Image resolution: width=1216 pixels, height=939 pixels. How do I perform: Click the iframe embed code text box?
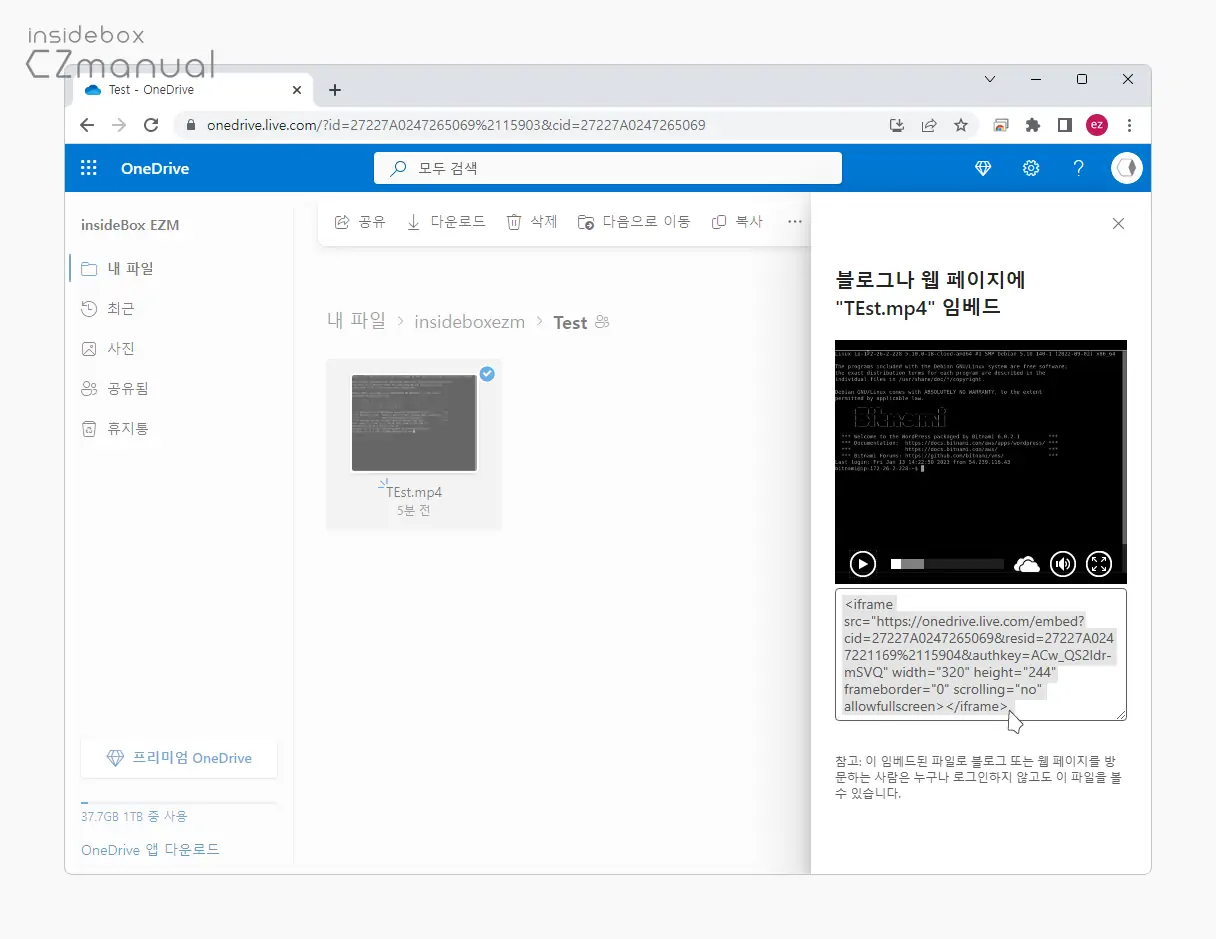(x=981, y=654)
